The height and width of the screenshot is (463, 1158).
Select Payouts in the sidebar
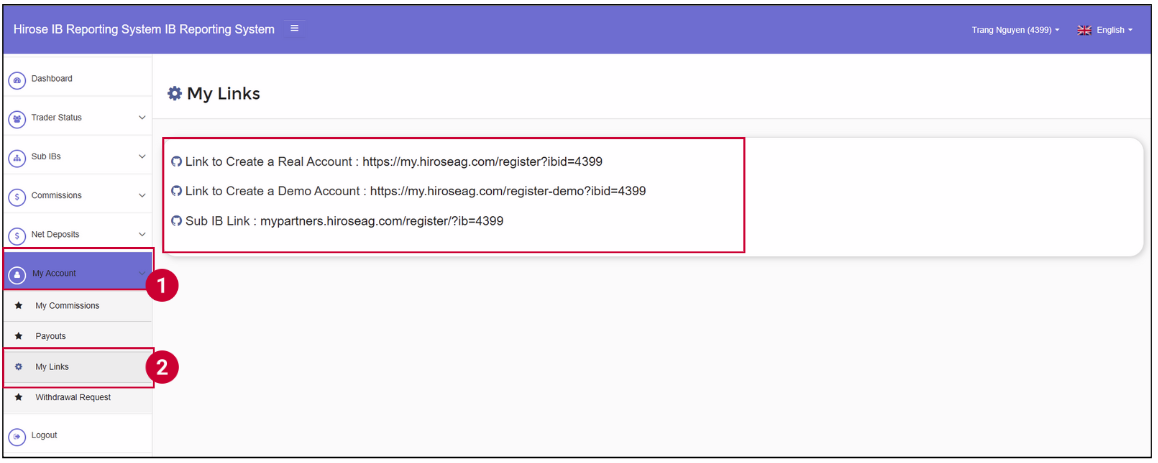pos(50,337)
